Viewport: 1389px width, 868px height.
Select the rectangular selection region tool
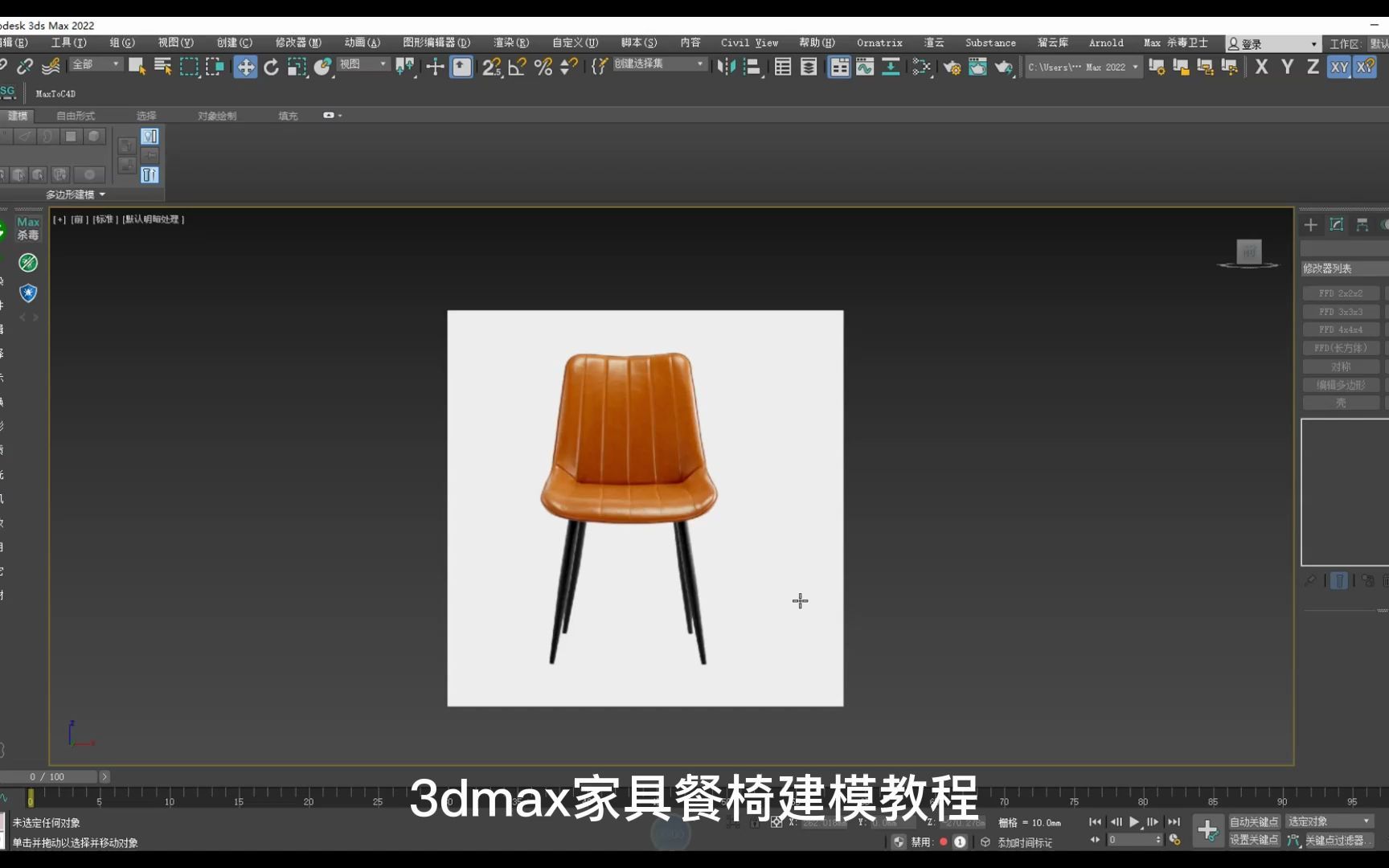coord(190,68)
